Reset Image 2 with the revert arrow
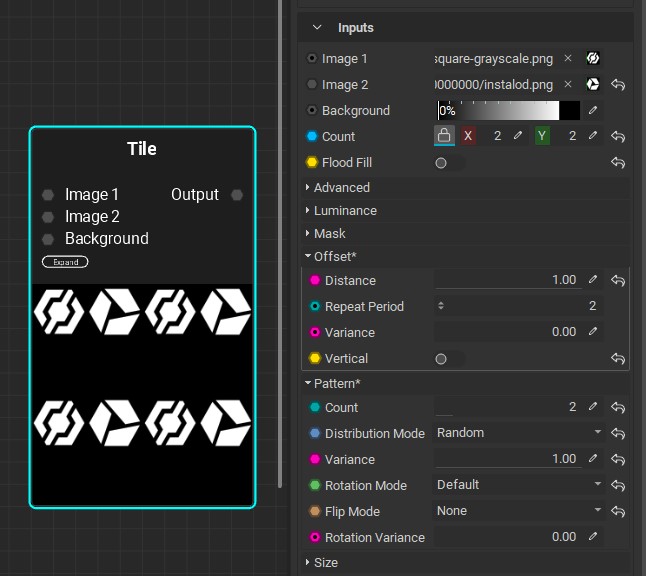Screen dimensions: 646x576 pyautogui.click(x=618, y=85)
